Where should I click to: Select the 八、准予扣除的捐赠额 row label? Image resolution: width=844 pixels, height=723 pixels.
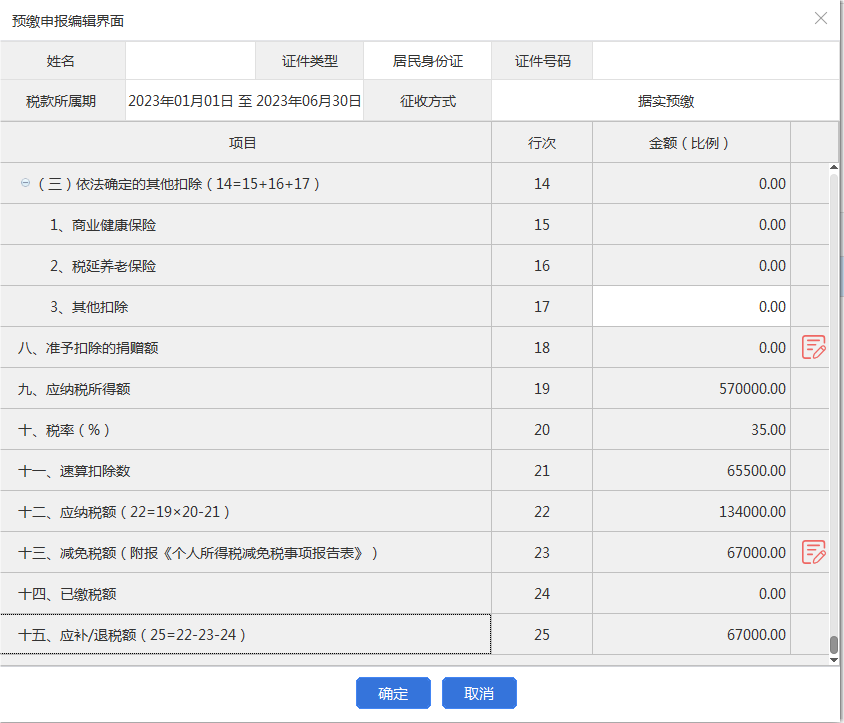pos(88,348)
